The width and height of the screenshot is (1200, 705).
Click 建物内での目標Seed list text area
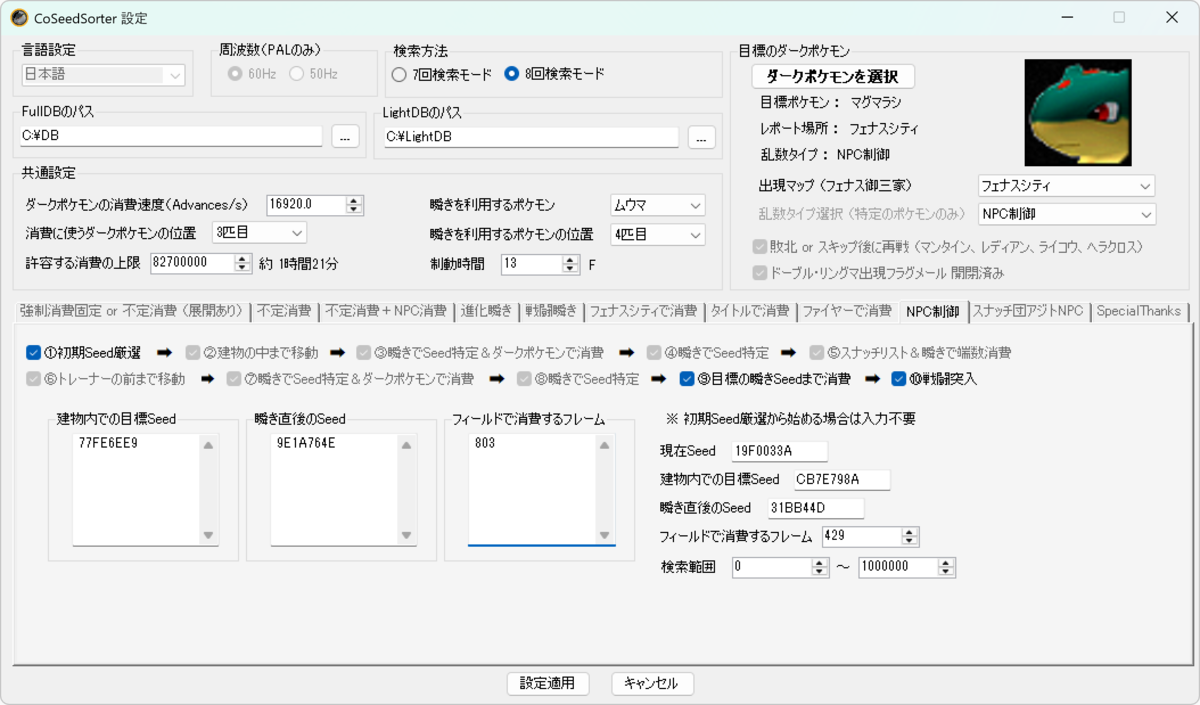click(x=136, y=490)
